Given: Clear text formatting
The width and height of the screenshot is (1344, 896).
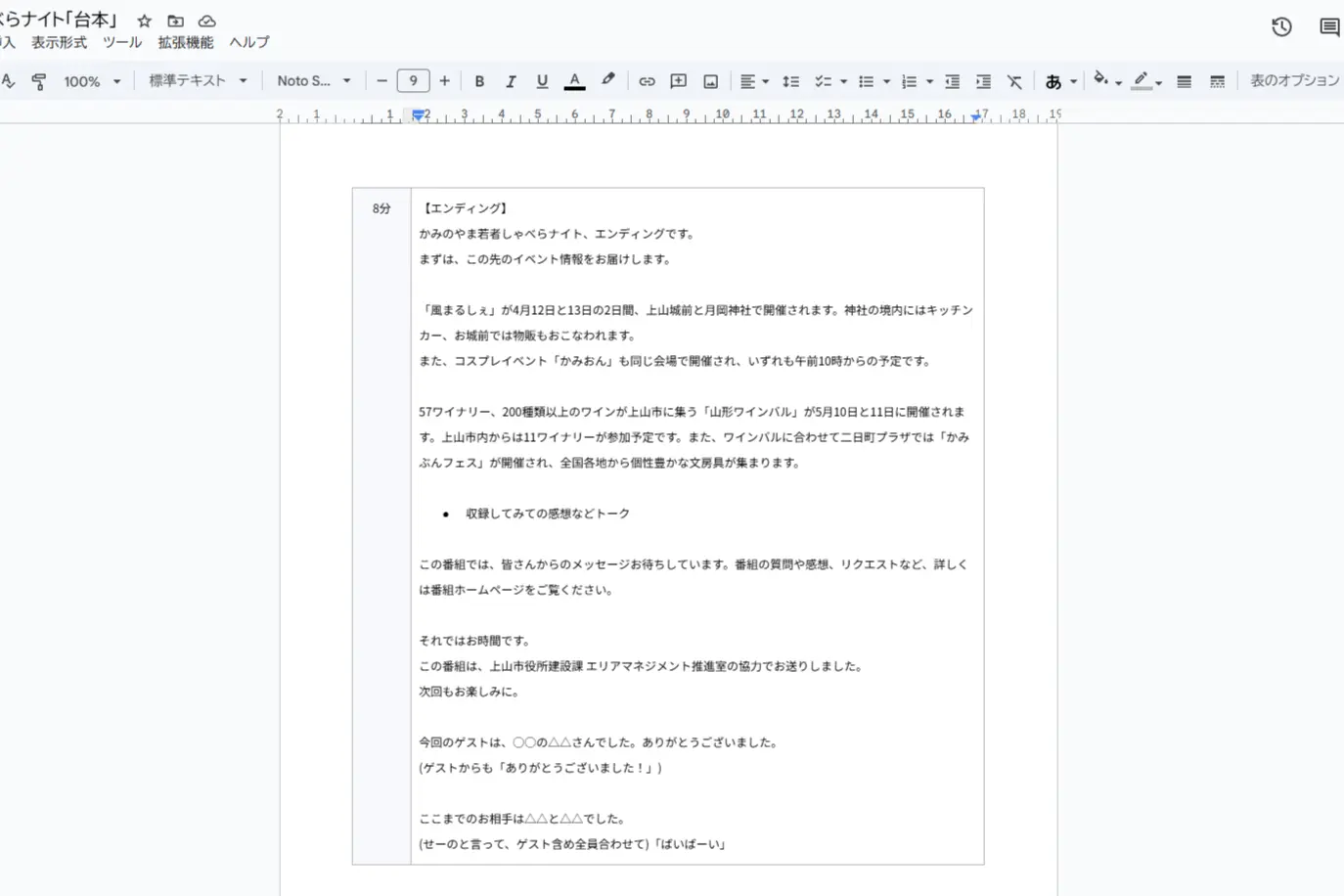Looking at the screenshot, I should click(x=1014, y=80).
